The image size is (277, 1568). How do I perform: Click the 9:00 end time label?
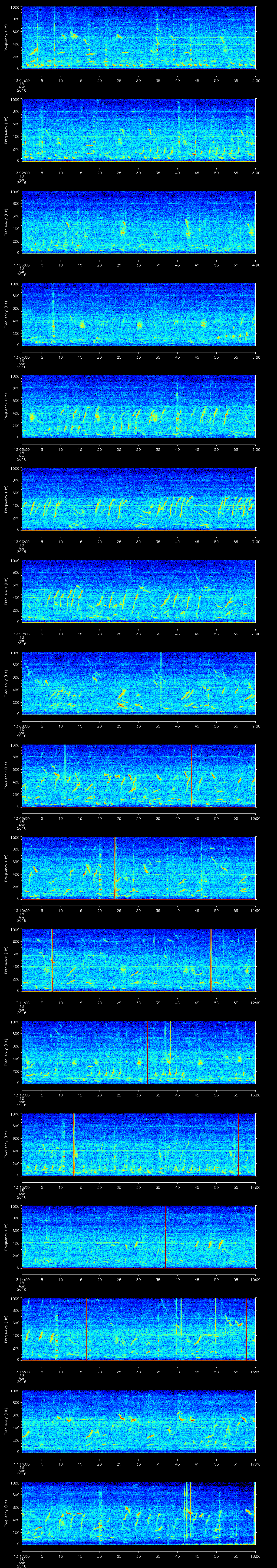coord(256,726)
